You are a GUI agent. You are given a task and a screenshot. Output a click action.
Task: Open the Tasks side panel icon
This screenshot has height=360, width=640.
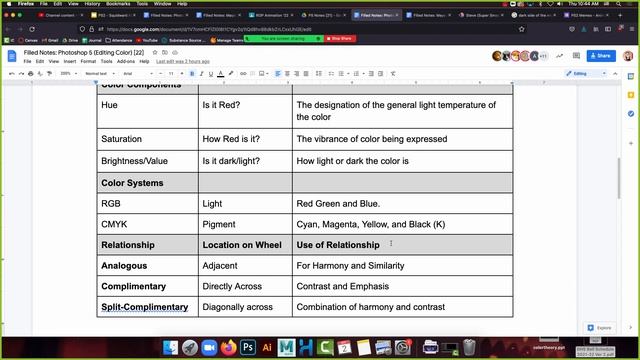[631, 113]
